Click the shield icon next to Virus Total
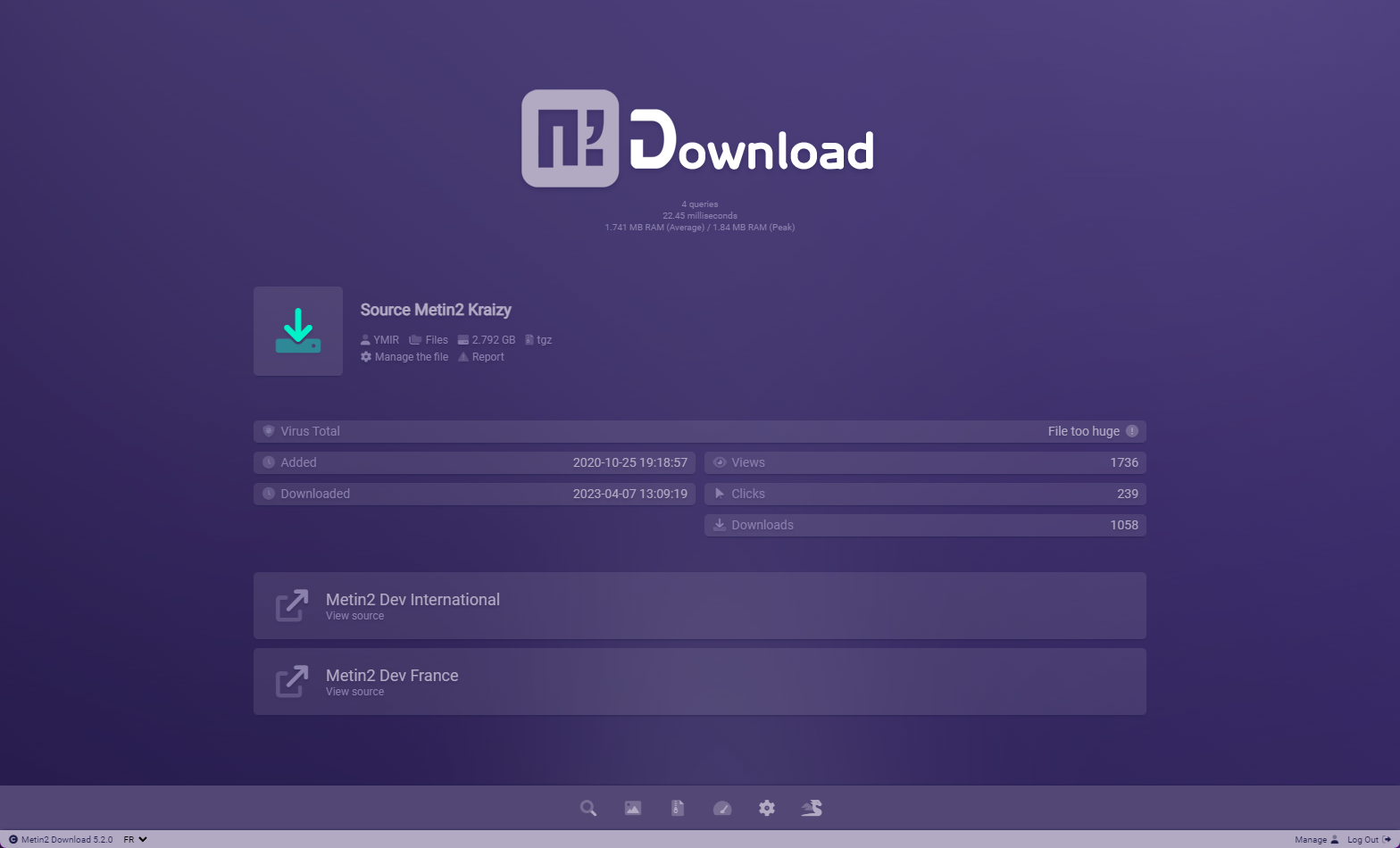This screenshot has width=1400, height=848. pyautogui.click(x=269, y=431)
